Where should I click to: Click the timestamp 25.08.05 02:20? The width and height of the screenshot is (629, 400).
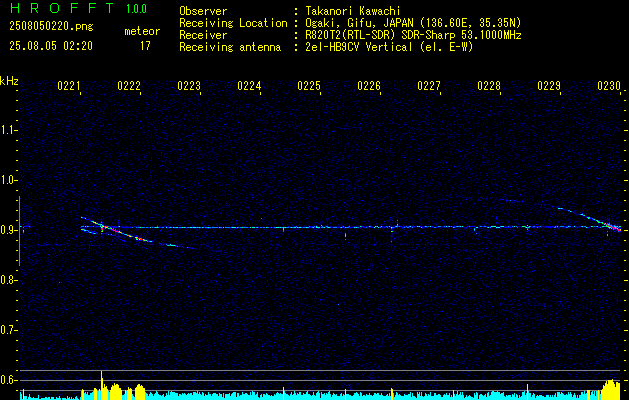(x=51, y=46)
